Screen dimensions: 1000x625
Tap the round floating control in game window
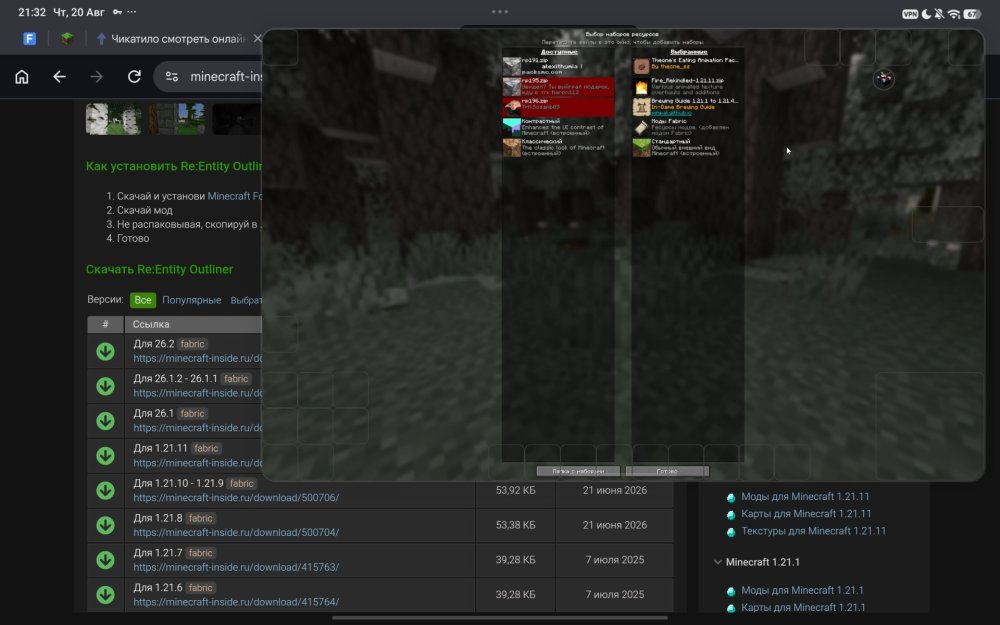click(x=883, y=79)
